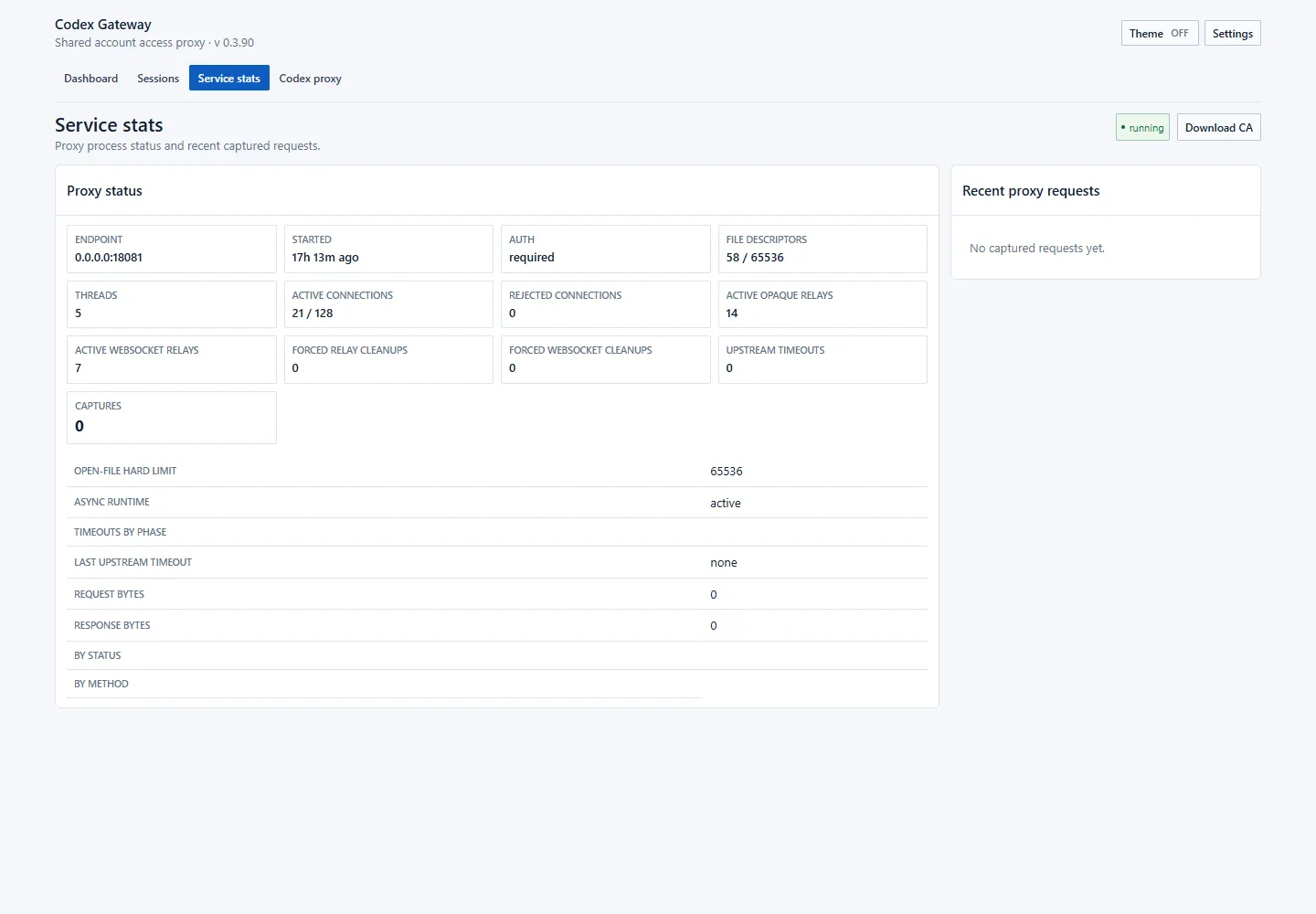This screenshot has width=1316, height=914.
Task: Select the ENDPOINT value 0.0.0.0:18081
Action: (x=109, y=258)
